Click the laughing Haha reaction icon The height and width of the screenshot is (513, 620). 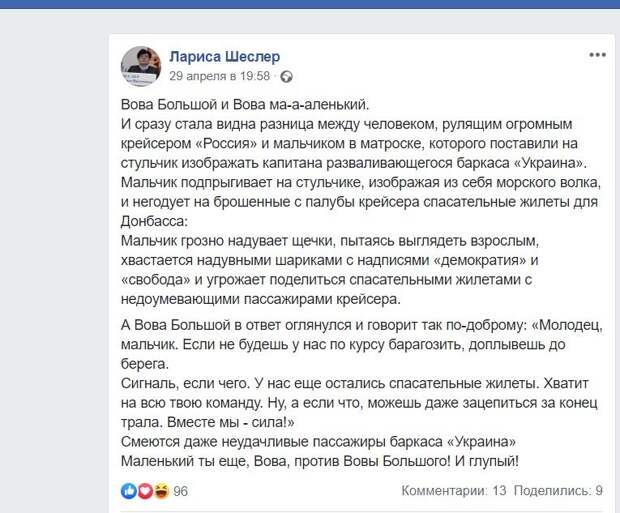(161, 491)
